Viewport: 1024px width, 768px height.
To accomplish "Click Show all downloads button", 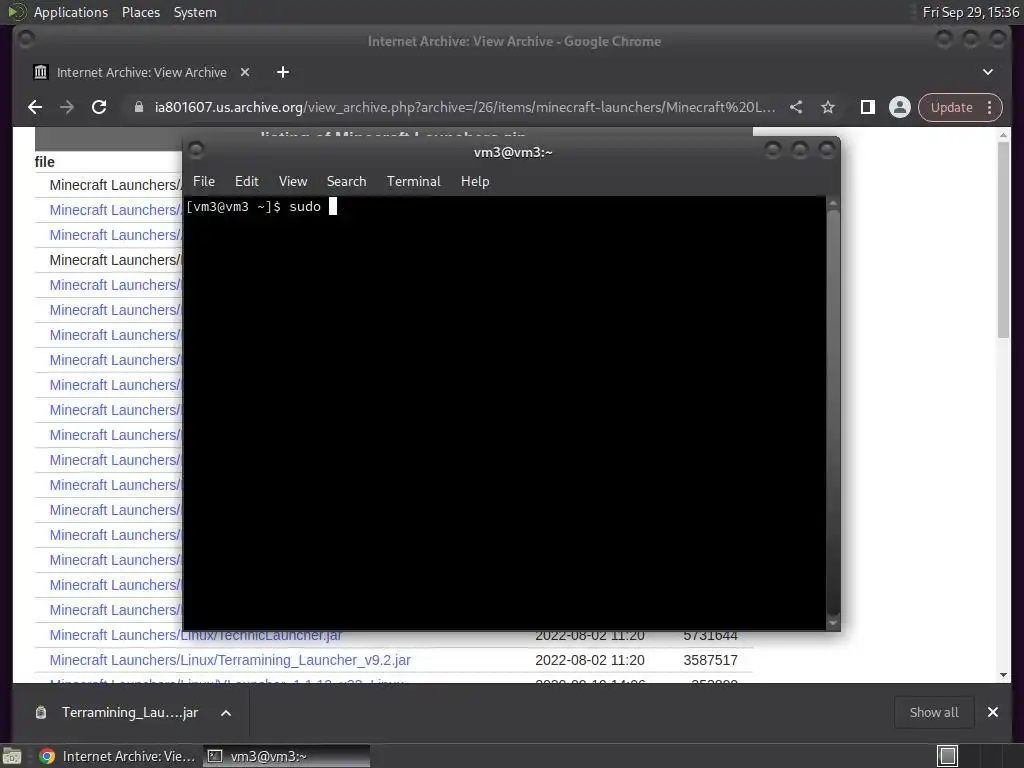I will 934,712.
